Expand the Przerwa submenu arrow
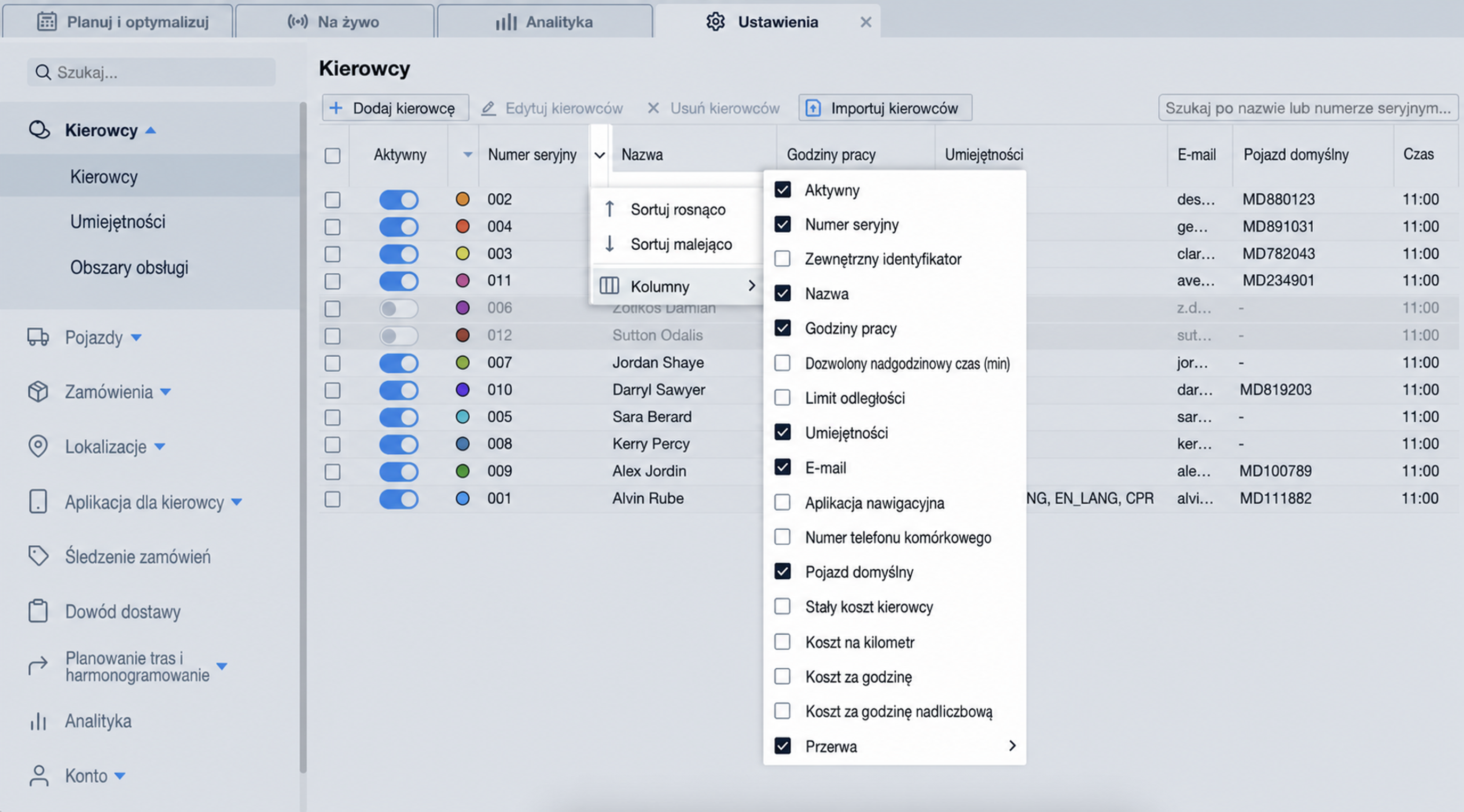The height and width of the screenshot is (812, 1464). [x=1012, y=745]
